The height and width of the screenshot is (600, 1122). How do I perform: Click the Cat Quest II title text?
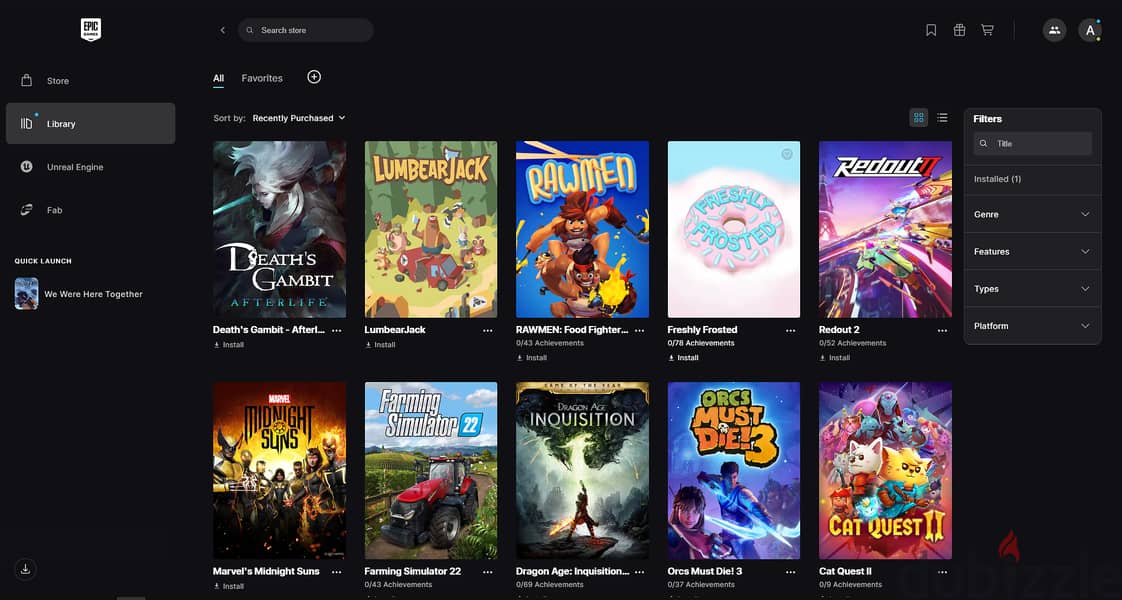pyautogui.click(x=845, y=571)
